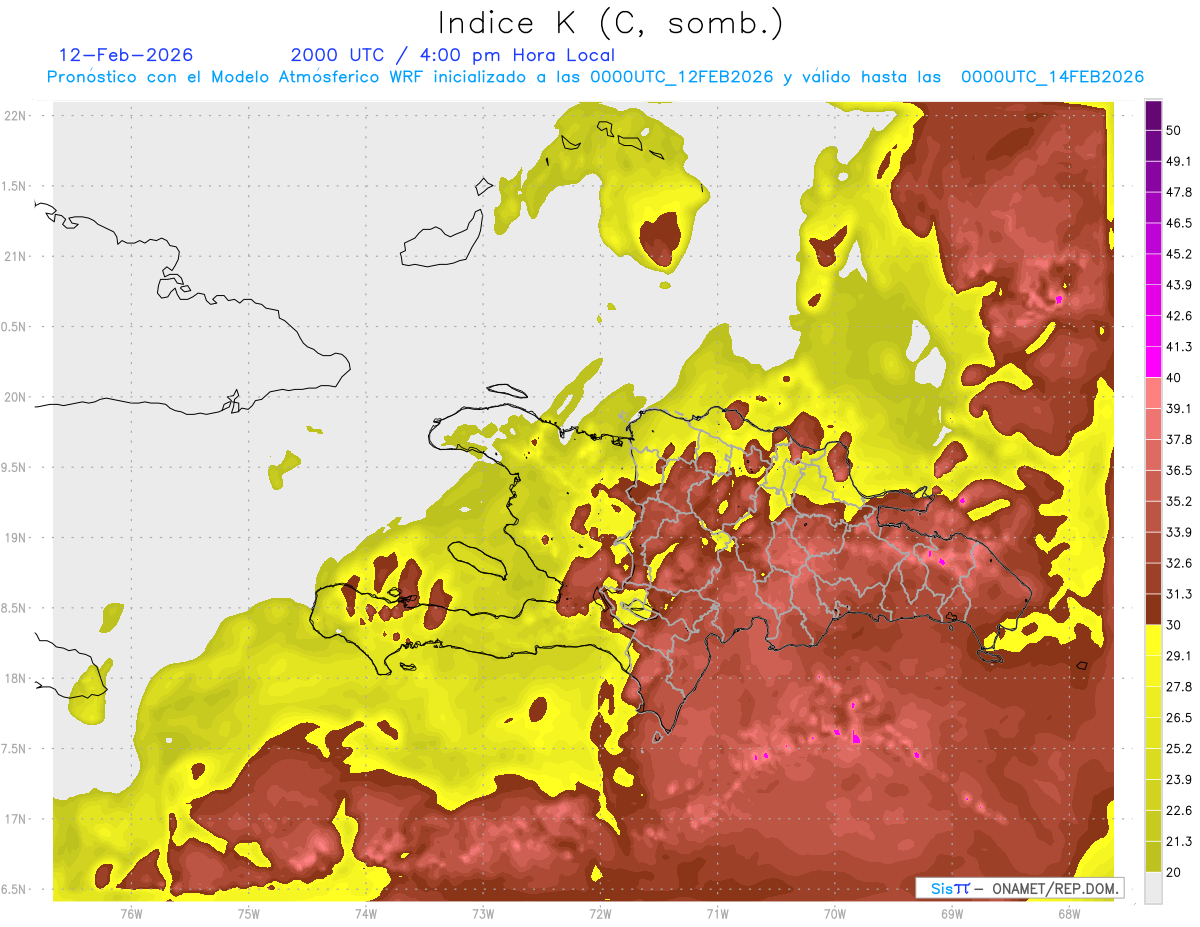Click the 18N latitude axis label

(17, 679)
